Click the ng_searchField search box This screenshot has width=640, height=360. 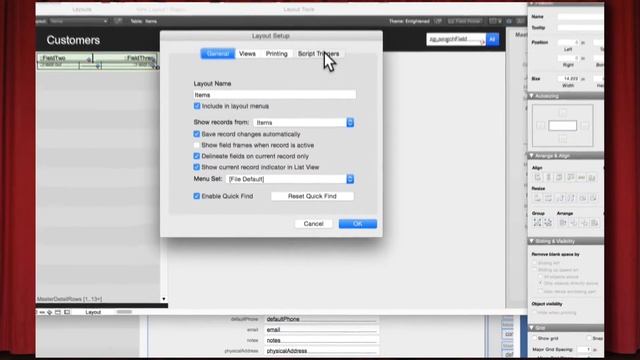coord(456,39)
